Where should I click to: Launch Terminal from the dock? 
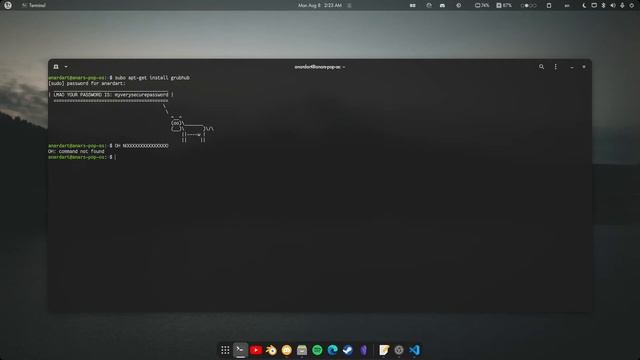[240, 350]
